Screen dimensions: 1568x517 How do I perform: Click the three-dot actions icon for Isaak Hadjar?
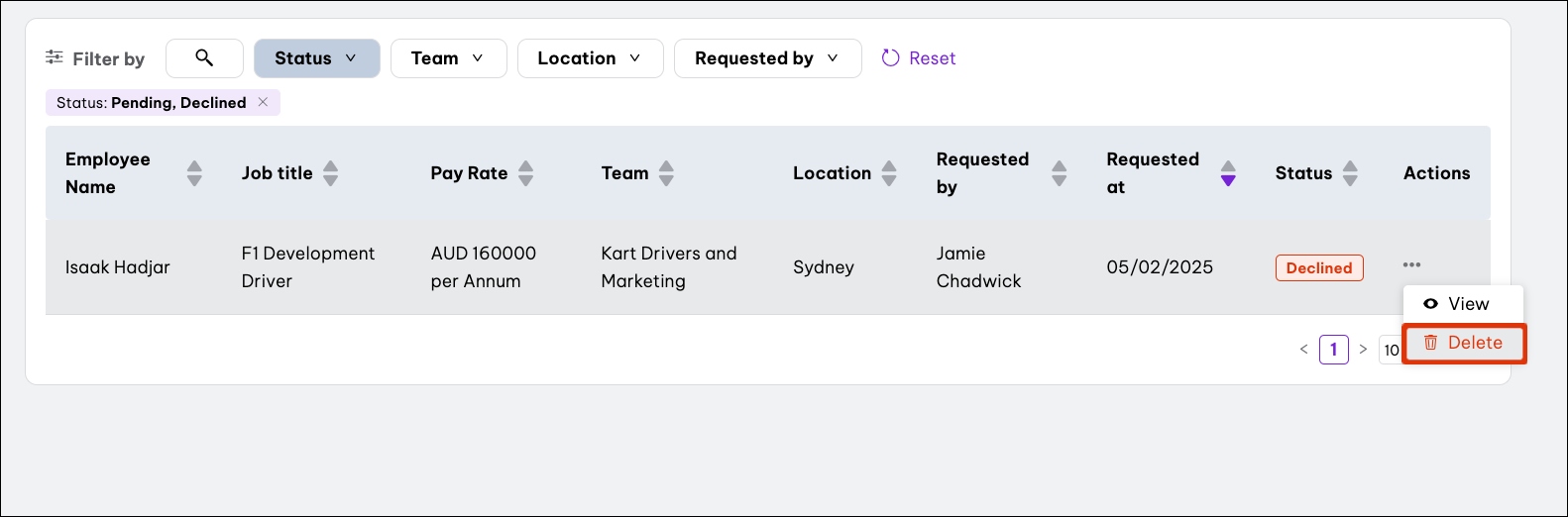coord(1411,265)
